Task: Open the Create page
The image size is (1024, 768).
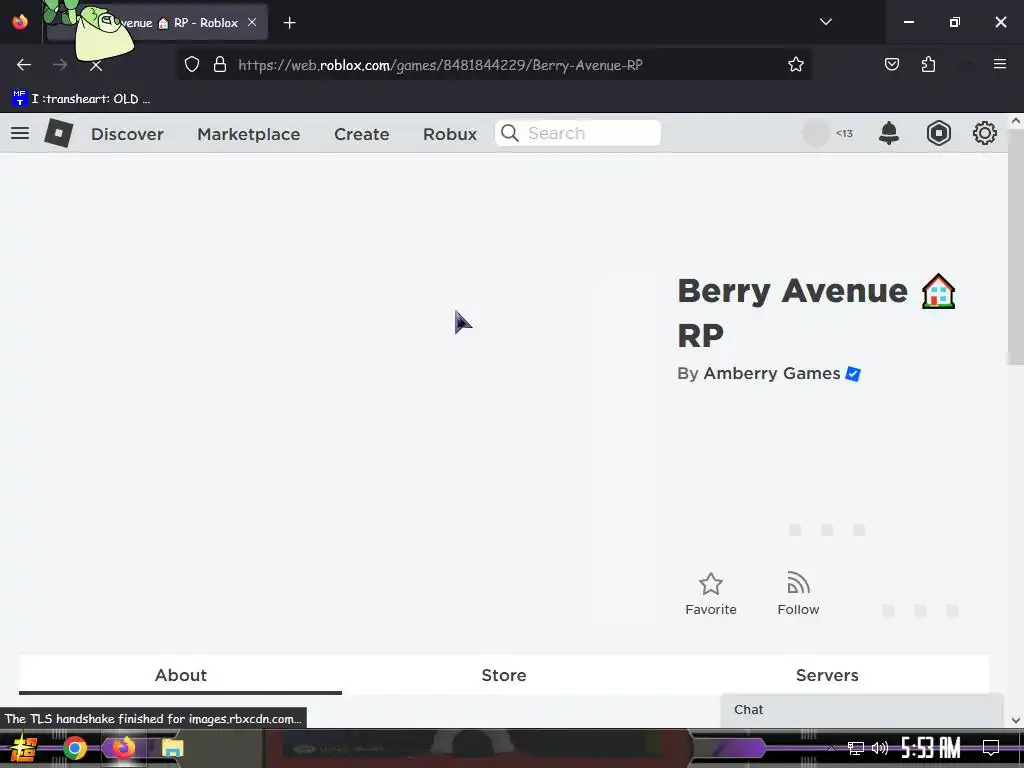Action: click(362, 134)
